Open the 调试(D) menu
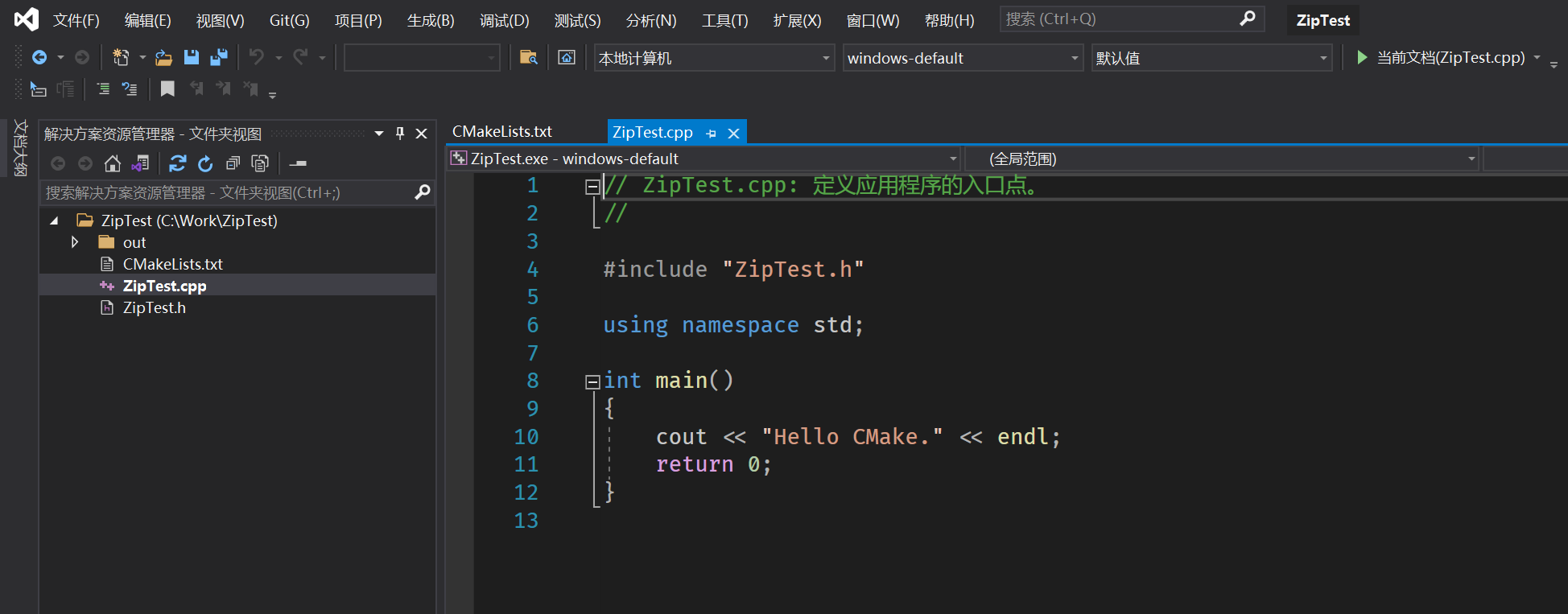1568x614 pixels. point(504,20)
